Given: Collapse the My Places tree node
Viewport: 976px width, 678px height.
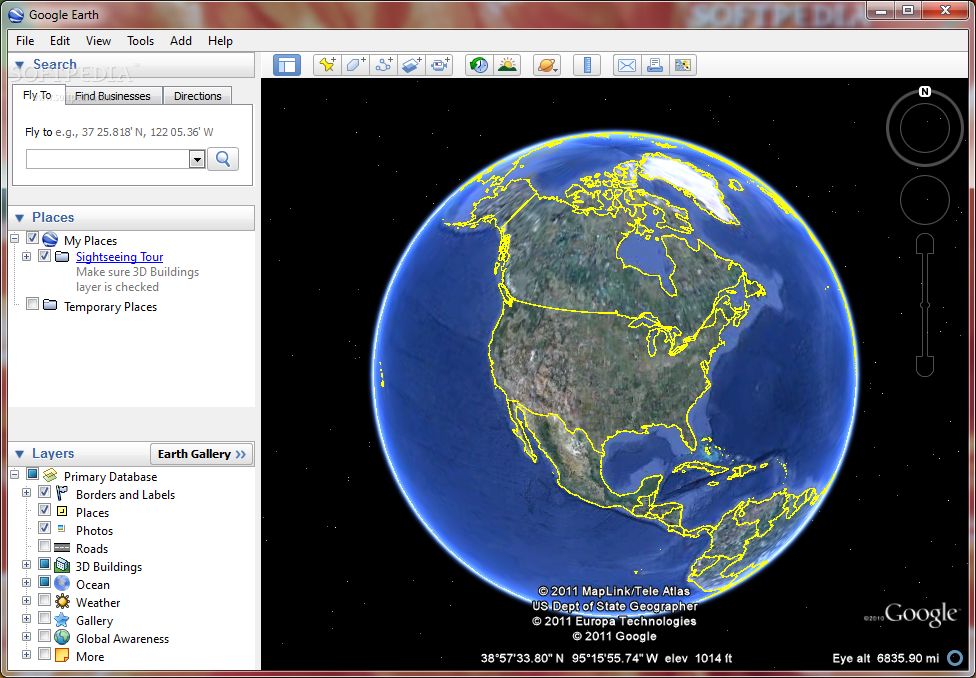Looking at the screenshot, I should 14,239.
